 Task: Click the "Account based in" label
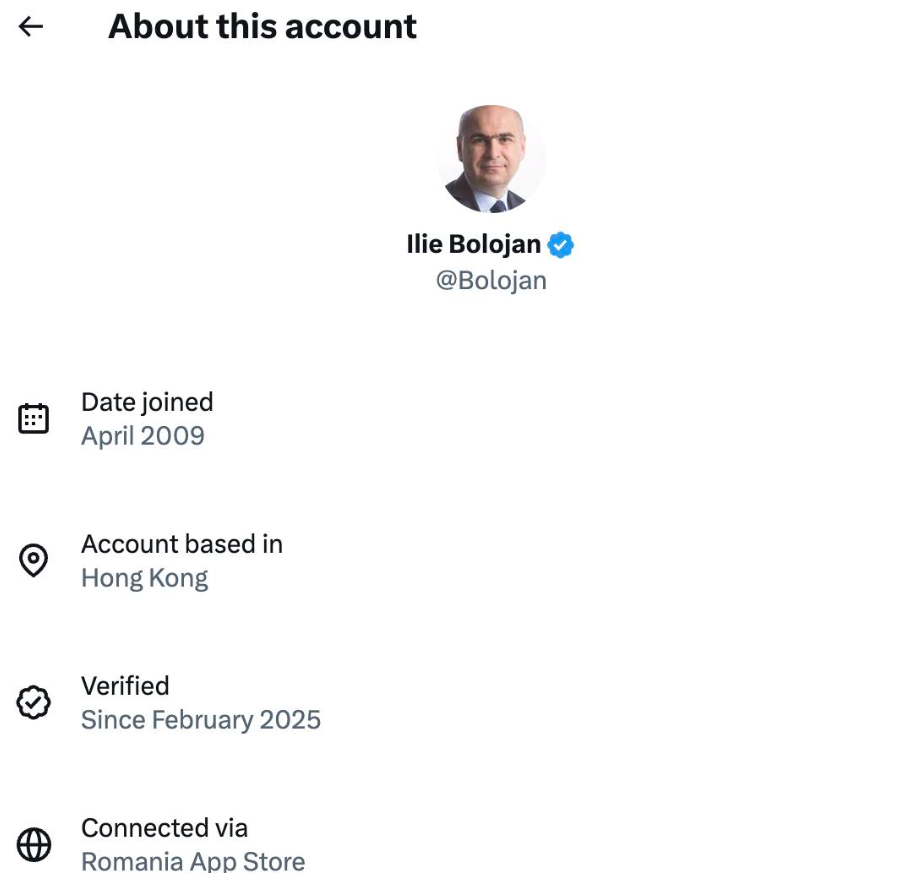(182, 544)
